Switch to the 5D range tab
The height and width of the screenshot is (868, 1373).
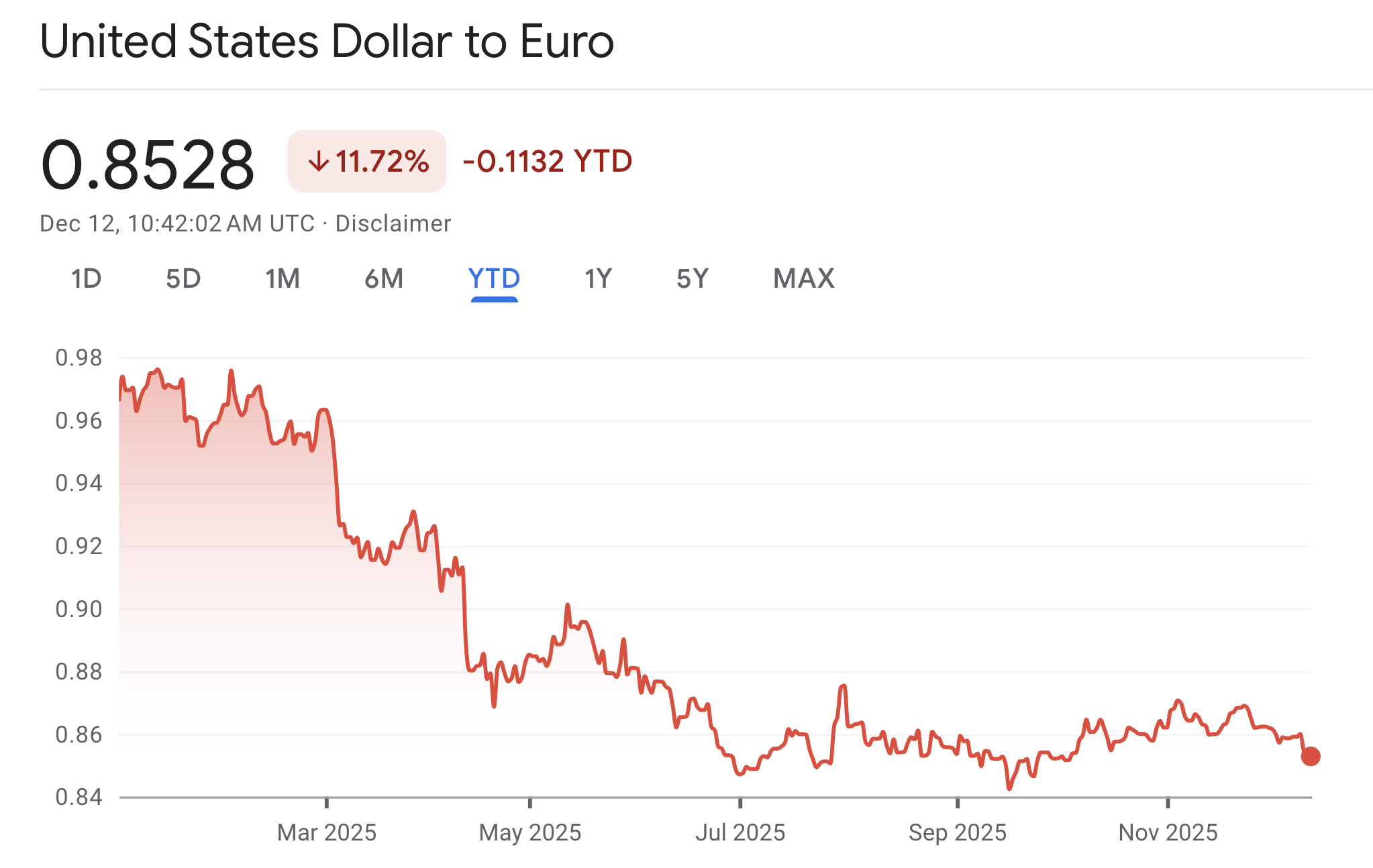tap(183, 278)
